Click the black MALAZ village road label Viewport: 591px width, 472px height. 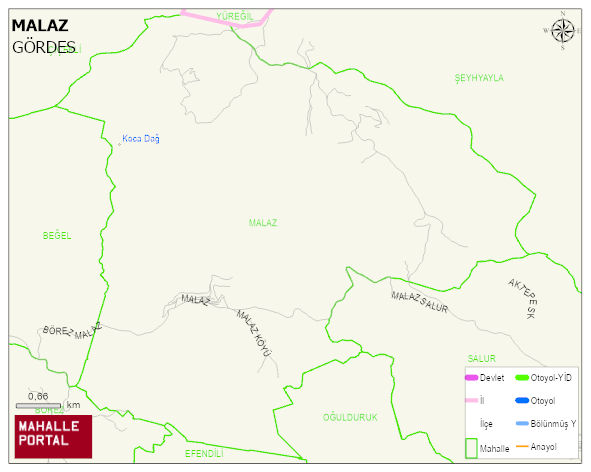[x=195, y=300]
